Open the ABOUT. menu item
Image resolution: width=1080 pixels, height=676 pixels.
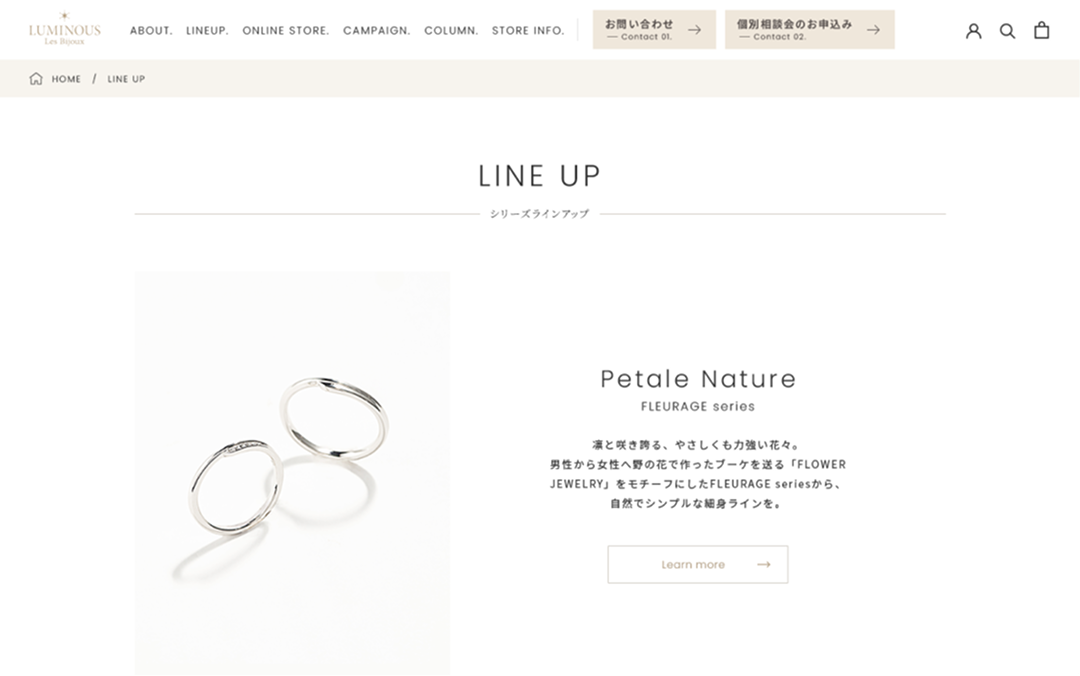click(x=151, y=30)
